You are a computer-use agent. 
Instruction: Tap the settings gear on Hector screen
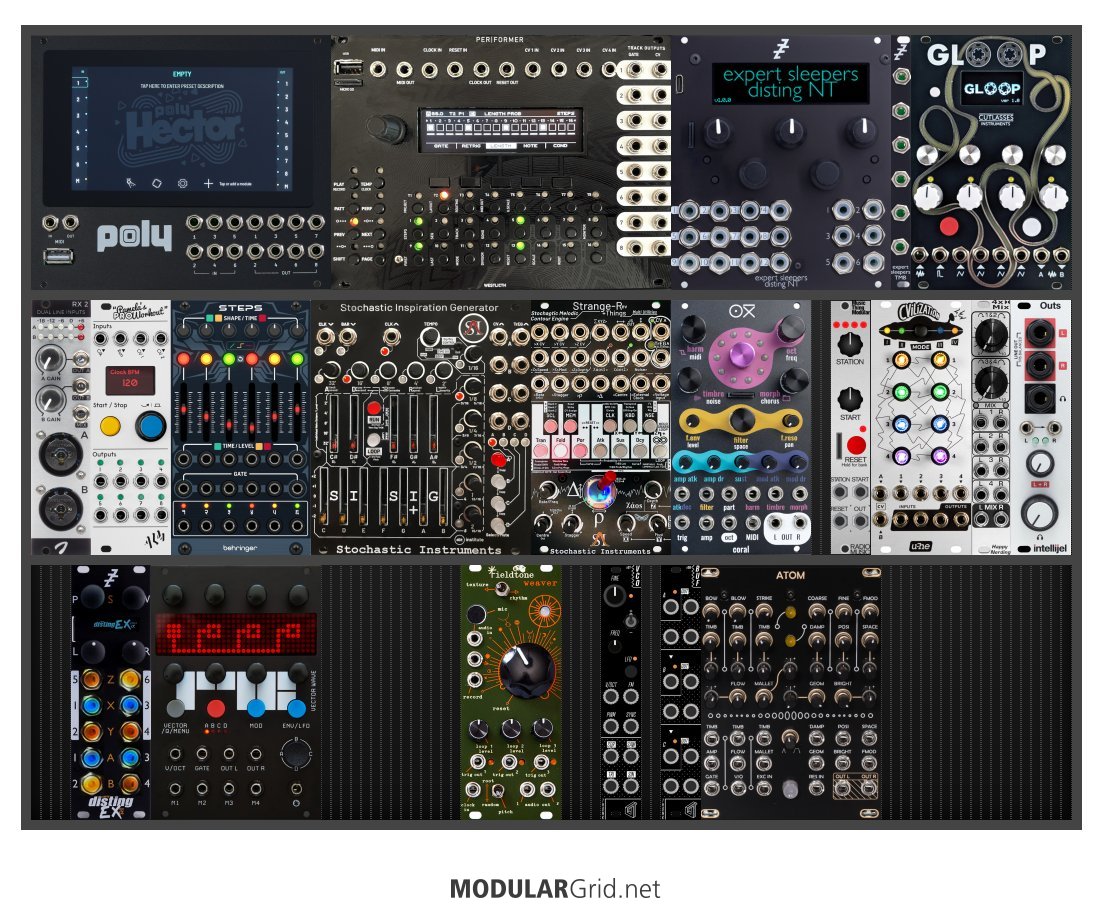(x=182, y=183)
